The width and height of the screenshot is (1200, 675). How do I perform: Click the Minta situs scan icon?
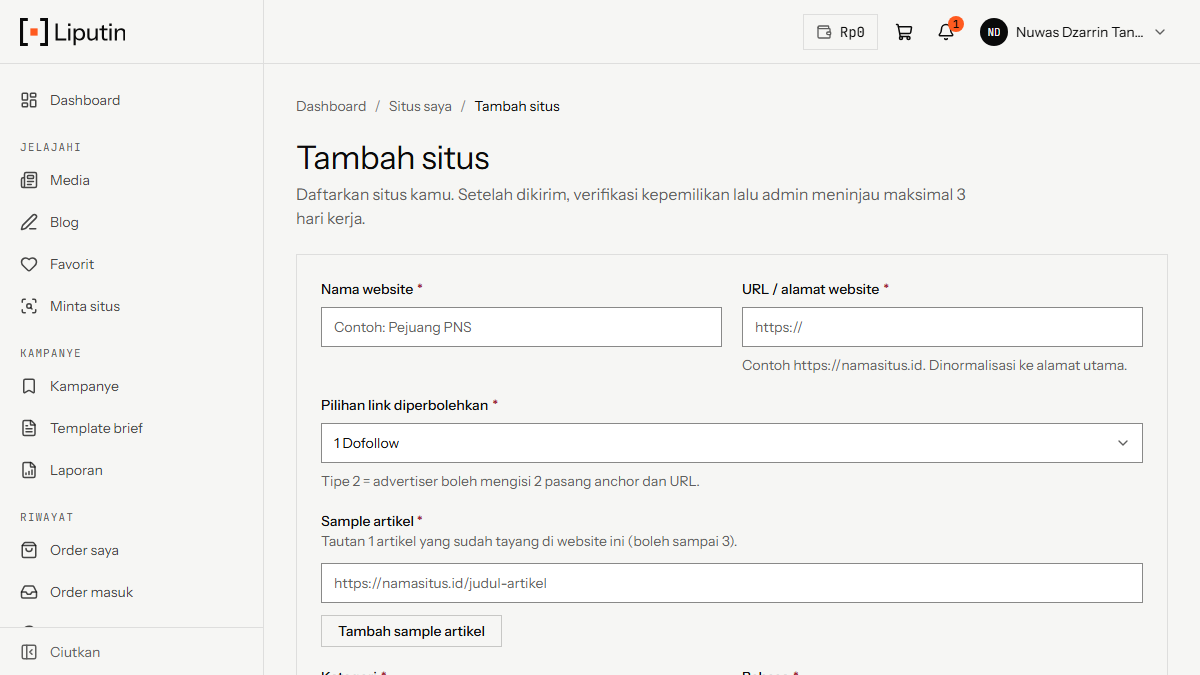(x=29, y=306)
